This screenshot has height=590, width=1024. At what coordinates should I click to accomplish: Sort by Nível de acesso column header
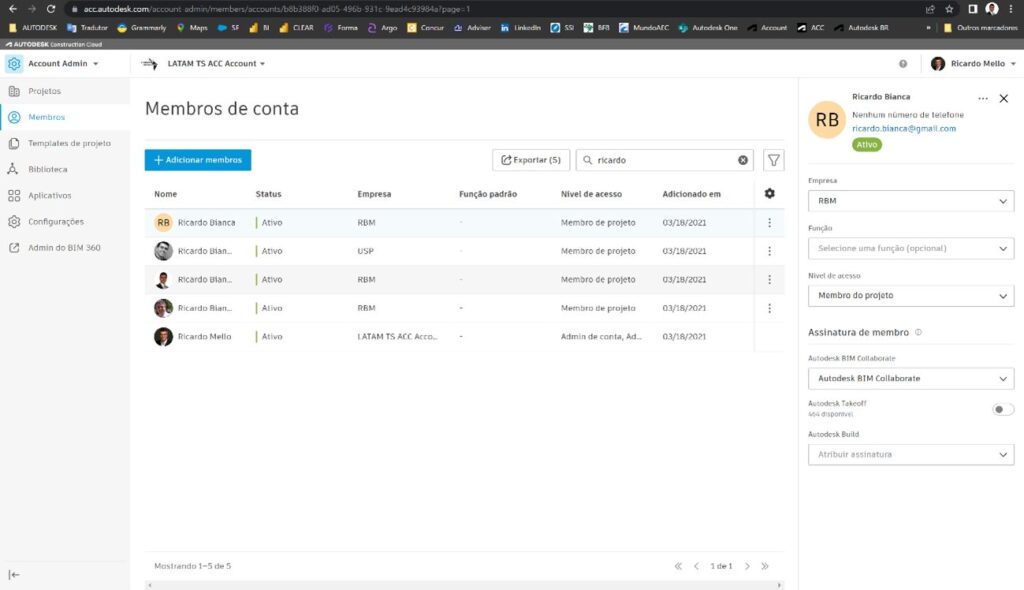tap(591, 194)
